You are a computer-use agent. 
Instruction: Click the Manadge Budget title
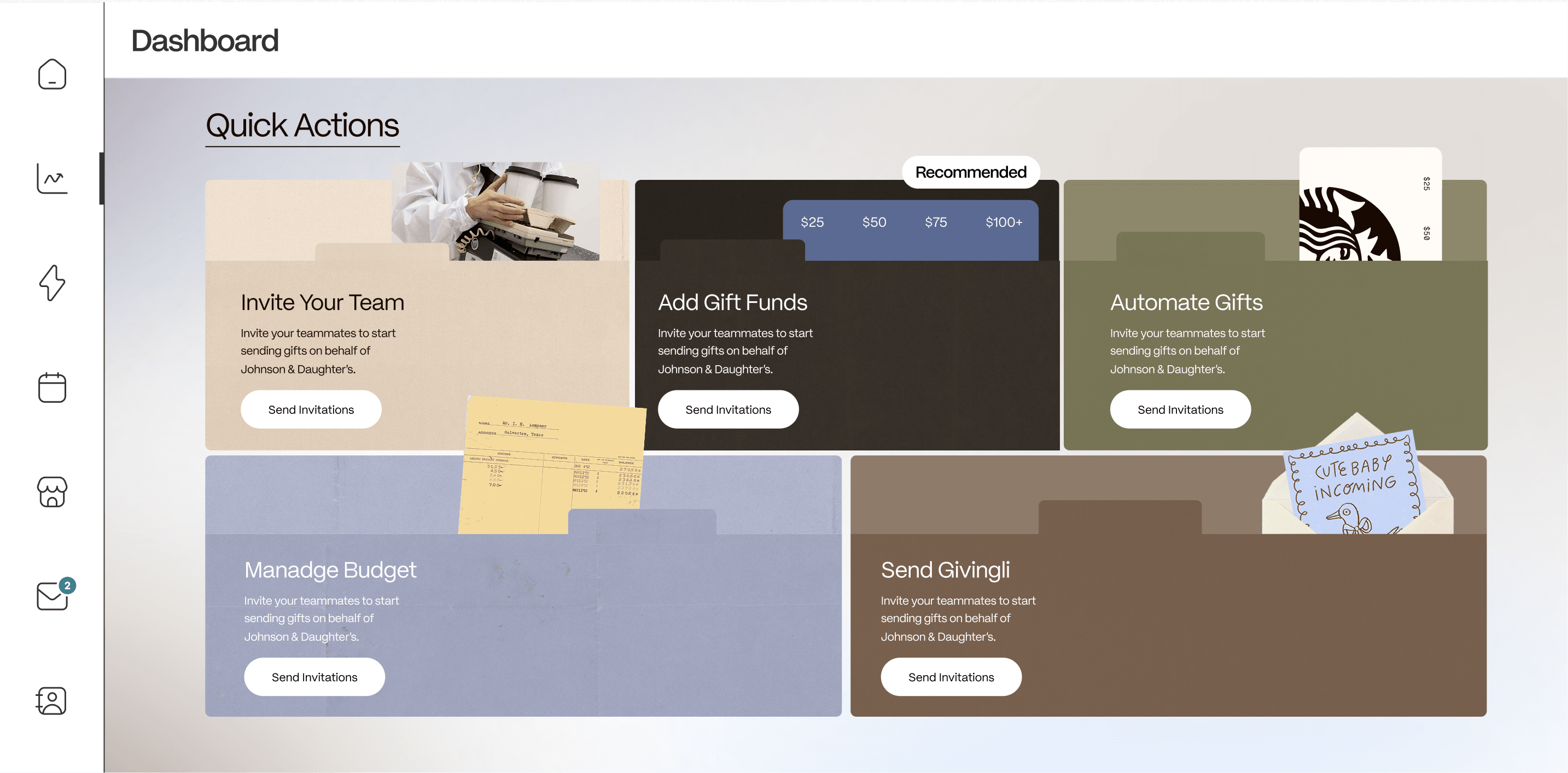click(330, 570)
